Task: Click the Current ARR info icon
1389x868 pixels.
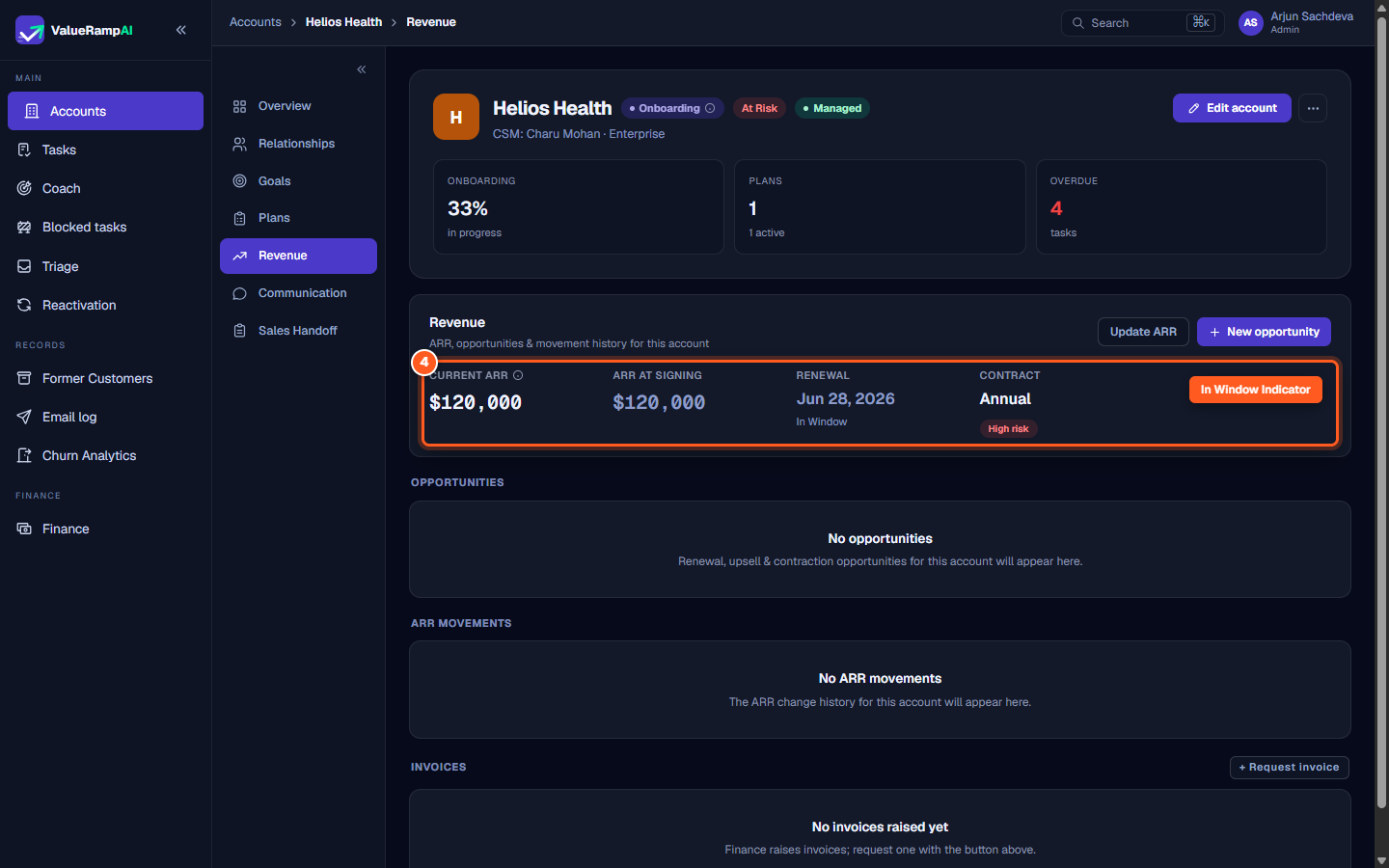Action: 518,375
